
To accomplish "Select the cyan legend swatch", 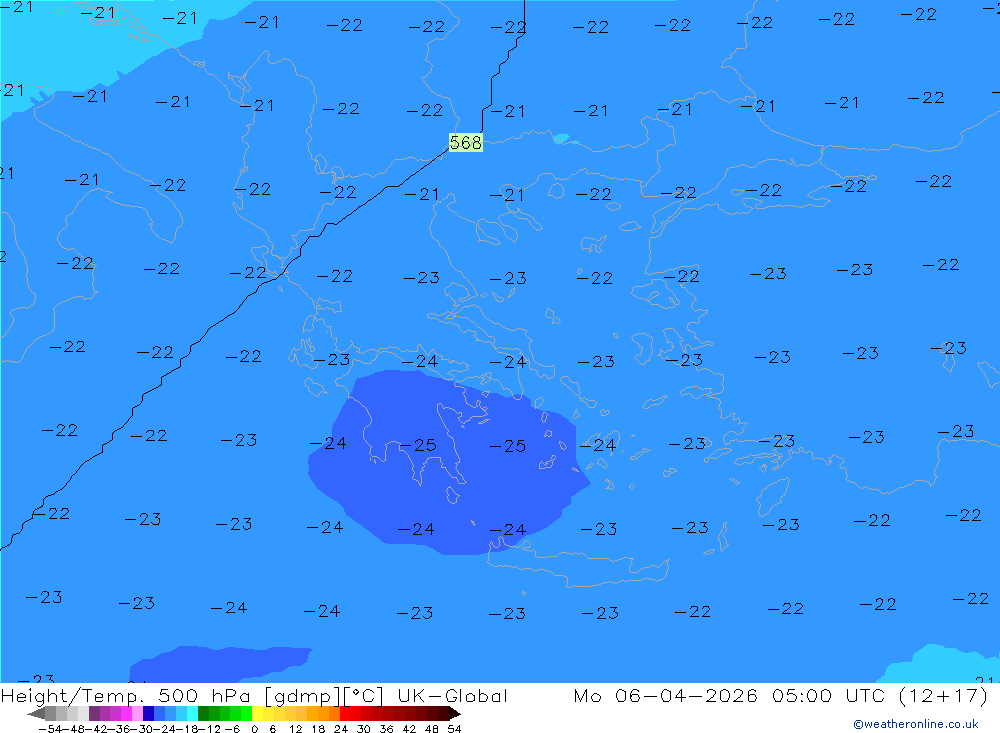I will [192, 713].
